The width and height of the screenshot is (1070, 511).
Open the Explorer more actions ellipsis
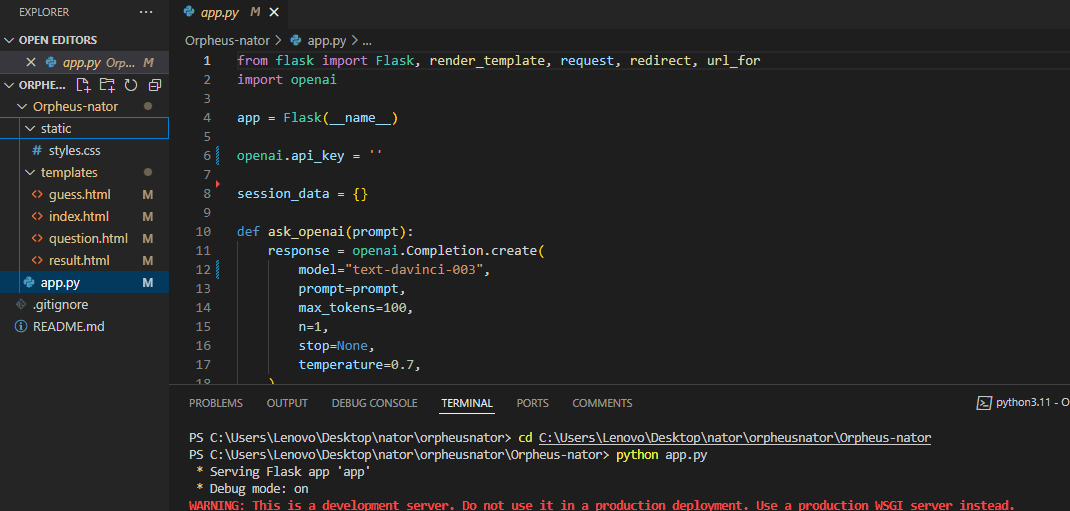(146, 12)
